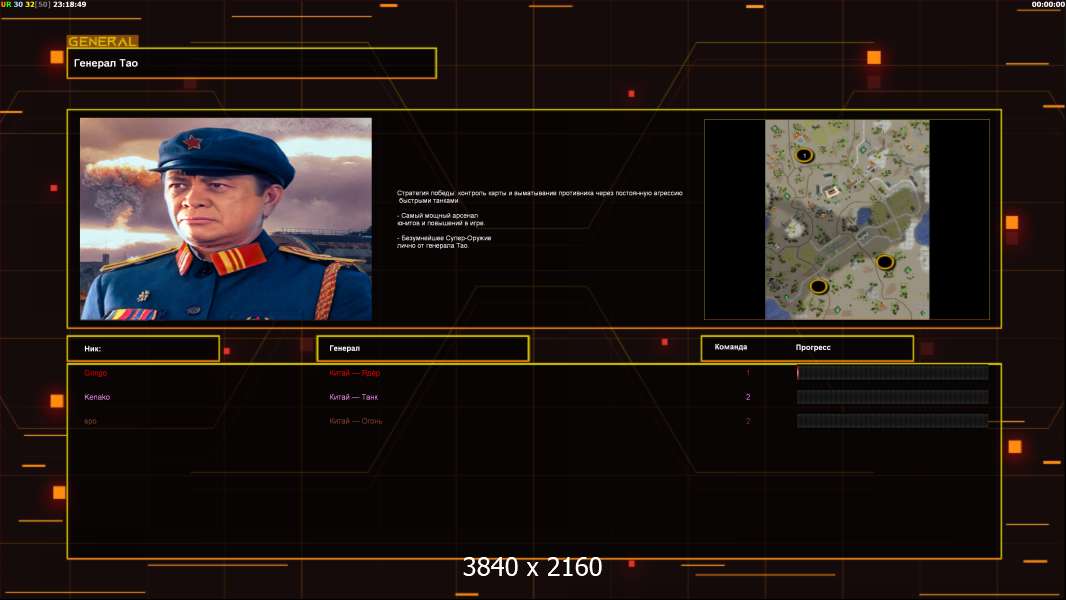Viewport: 1066px width, 600px height.
Task: Click the 'Китай — Ядер' general entry
Action: tap(354, 372)
